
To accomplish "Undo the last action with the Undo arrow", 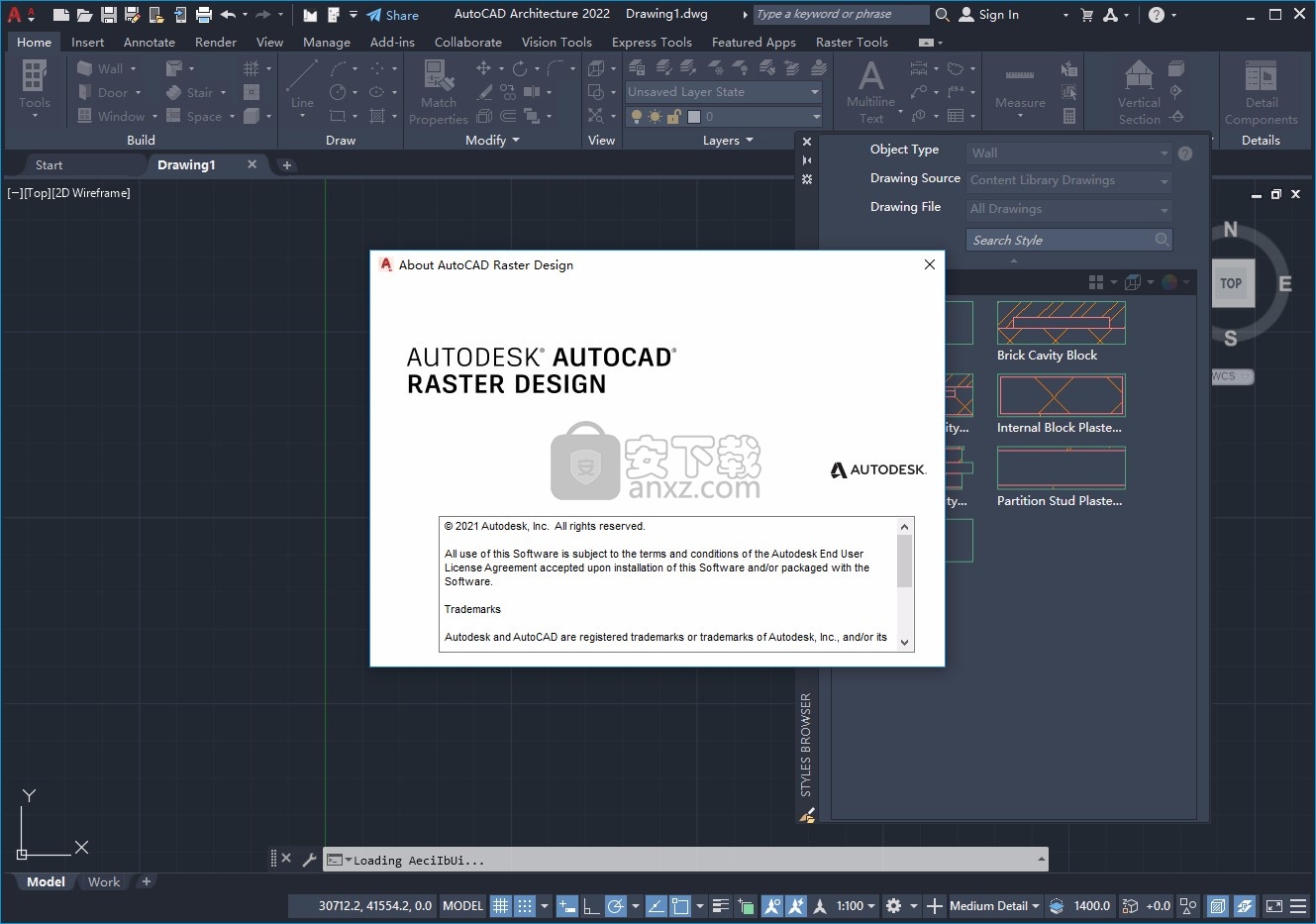I will tap(228, 15).
